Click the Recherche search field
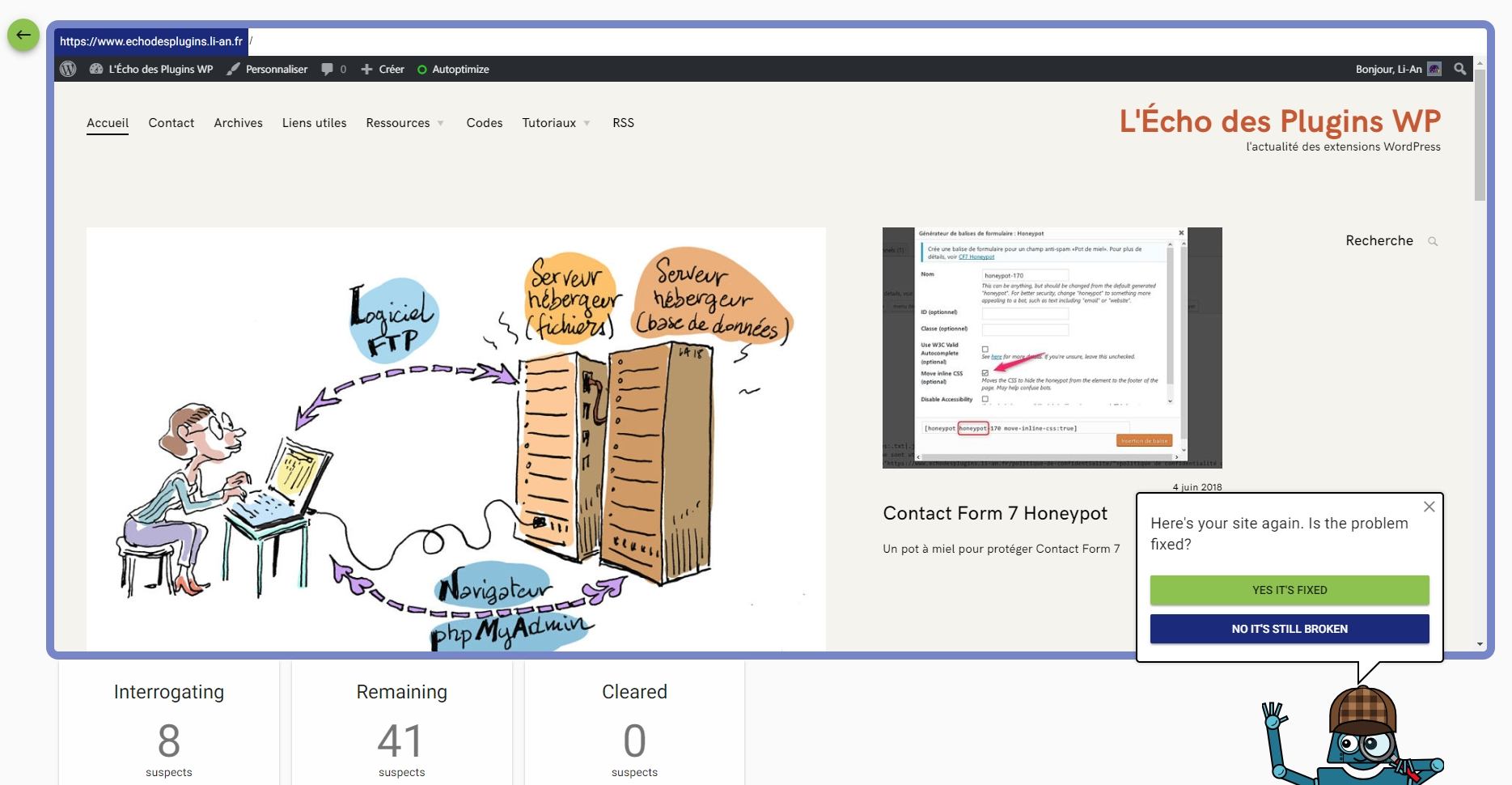 (1379, 240)
